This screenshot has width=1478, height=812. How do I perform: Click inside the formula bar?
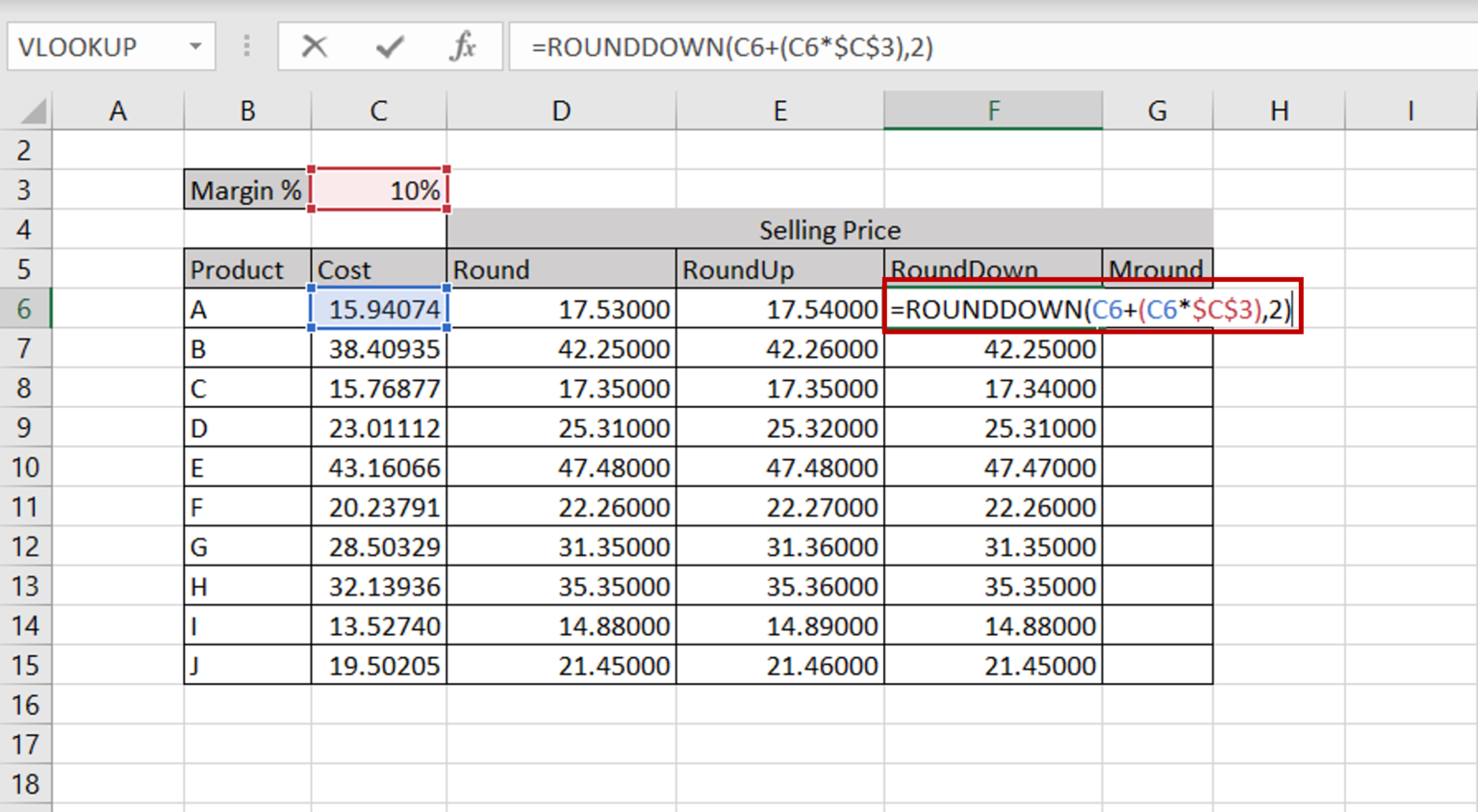point(770,45)
